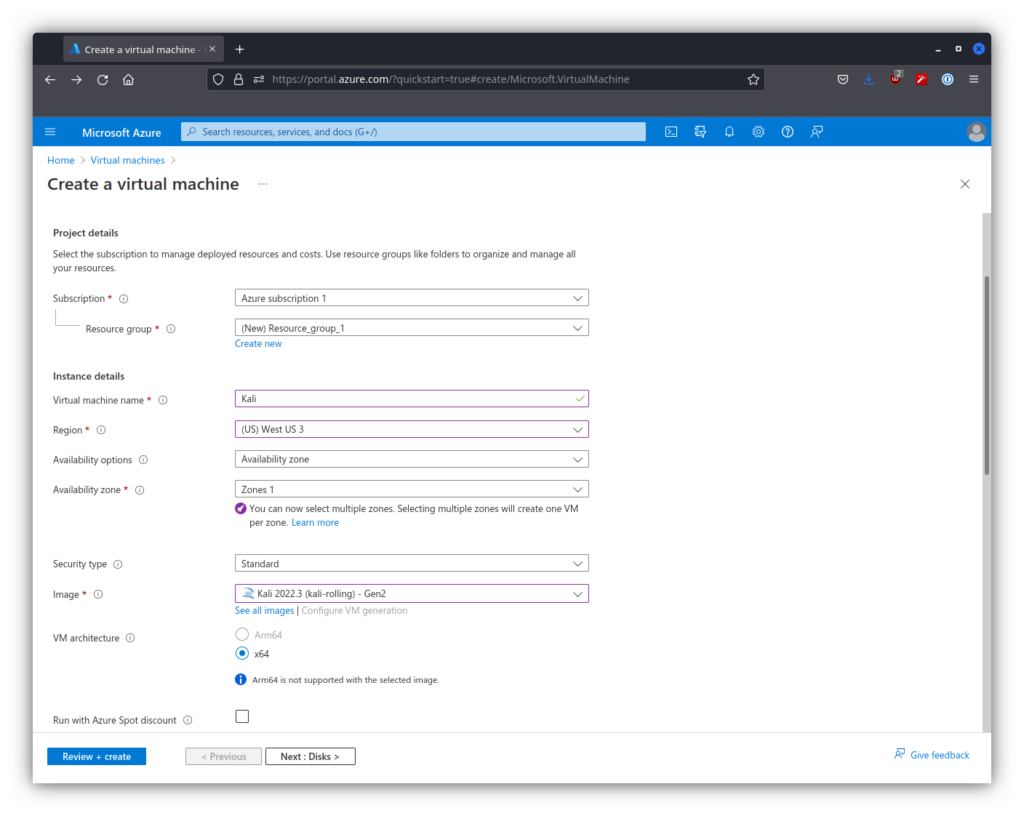Click the Review + create button
Screen dimensions: 1024x816
click(96, 757)
